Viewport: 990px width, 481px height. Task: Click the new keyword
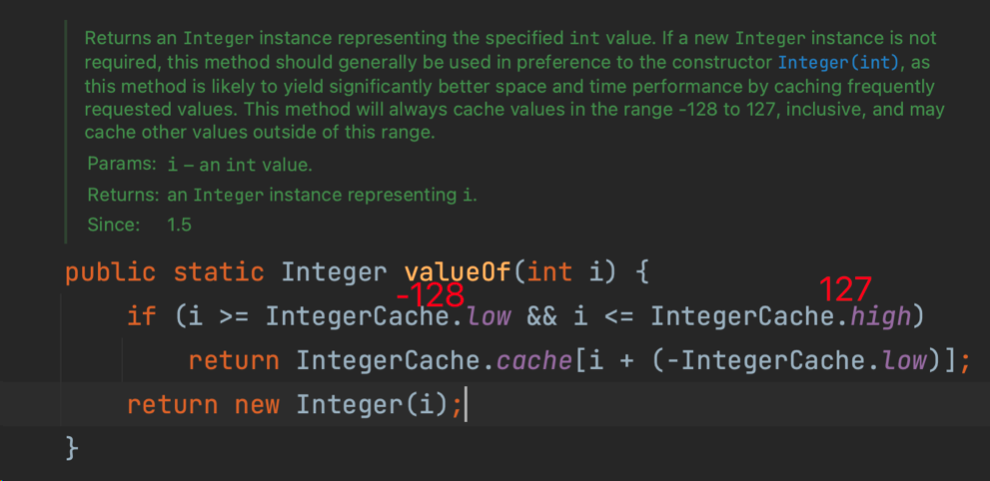(x=256, y=405)
